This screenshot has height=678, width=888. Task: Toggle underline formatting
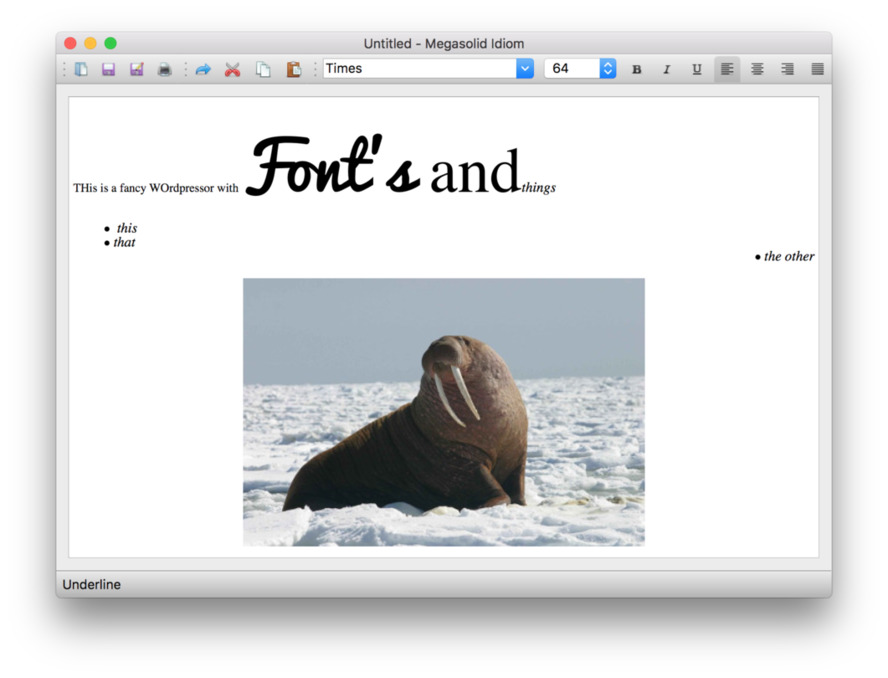tap(697, 68)
